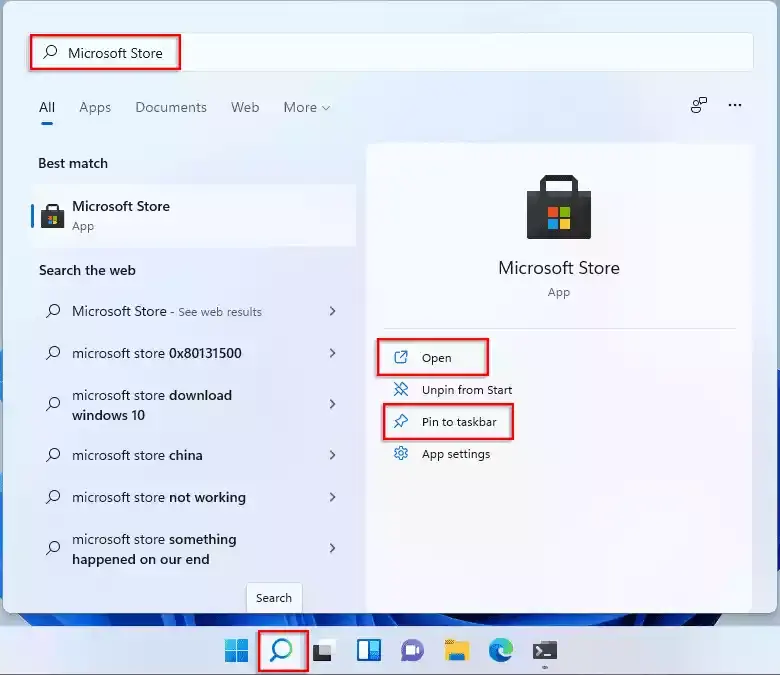Viewport: 780px width, 675px height.
Task: Open the Terminal icon on taskbar
Action: [x=545, y=651]
